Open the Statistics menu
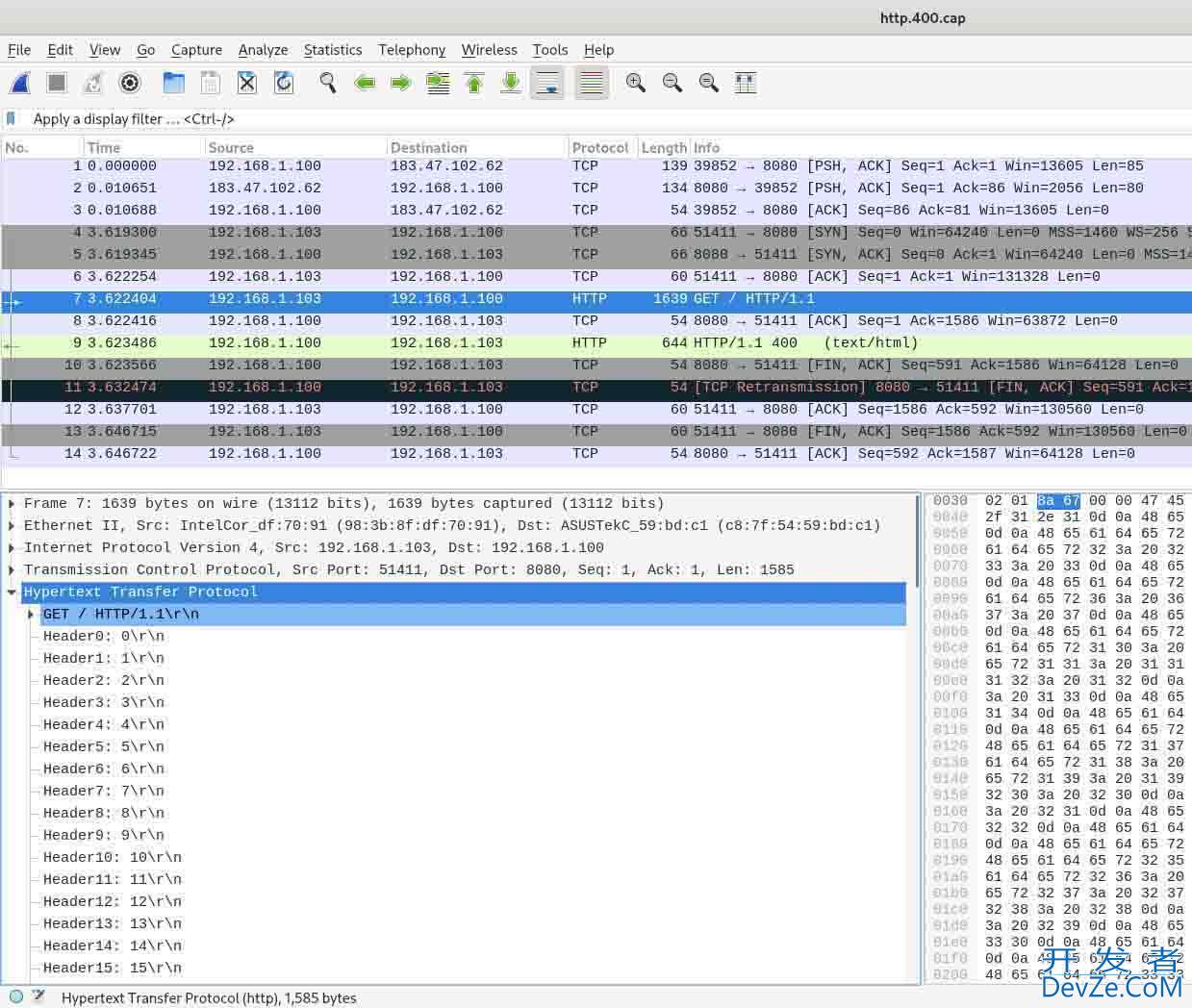Viewport: 1192px width, 1008px height. 333,50
